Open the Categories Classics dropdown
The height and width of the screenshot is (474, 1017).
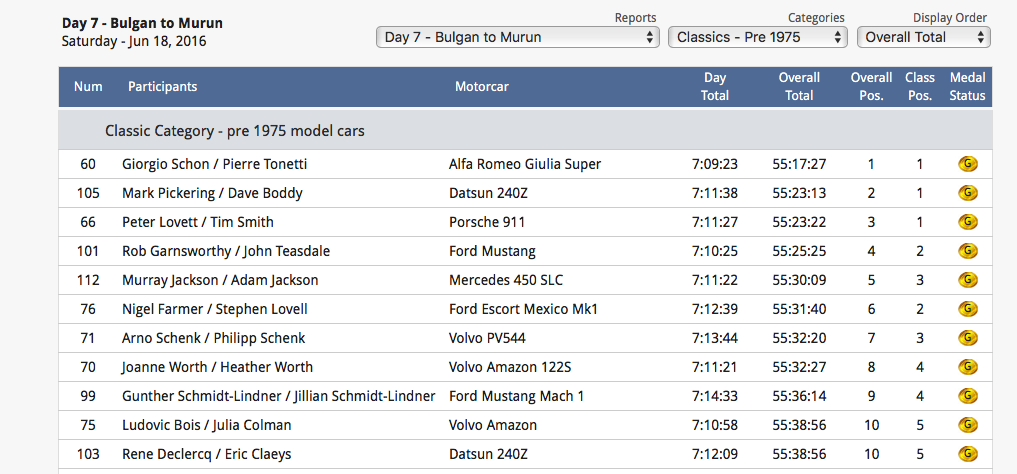pyautogui.click(x=757, y=37)
